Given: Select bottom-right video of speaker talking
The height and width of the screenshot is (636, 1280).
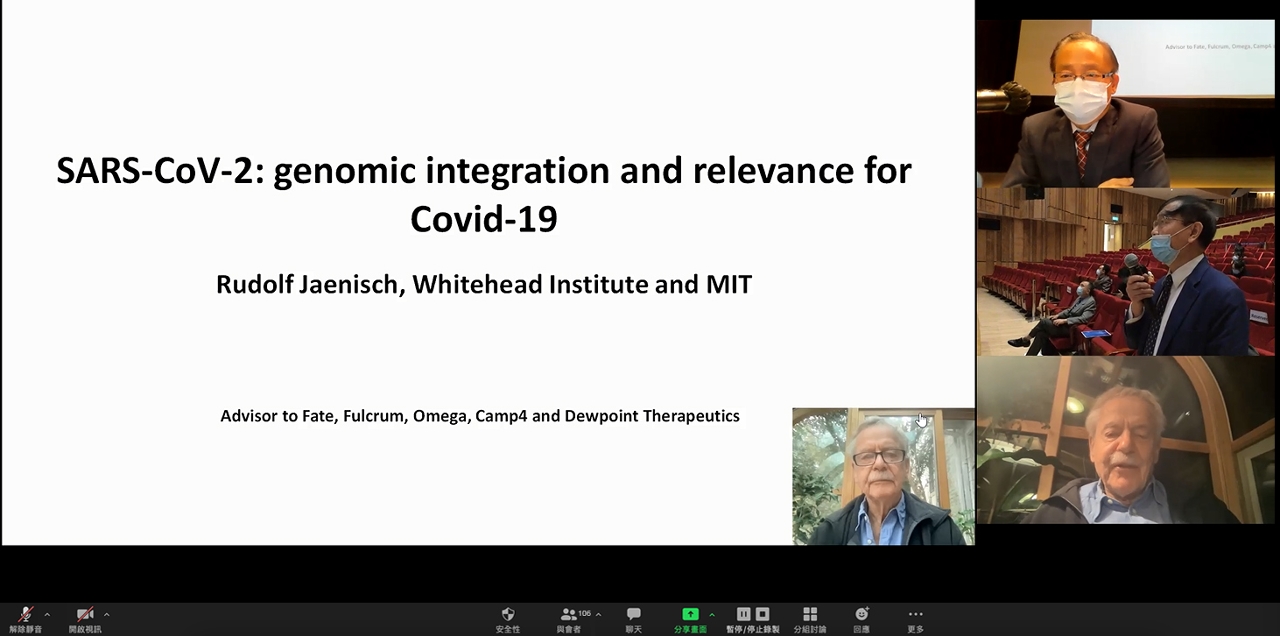Looking at the screenshot, I should tap(1126, 440).
